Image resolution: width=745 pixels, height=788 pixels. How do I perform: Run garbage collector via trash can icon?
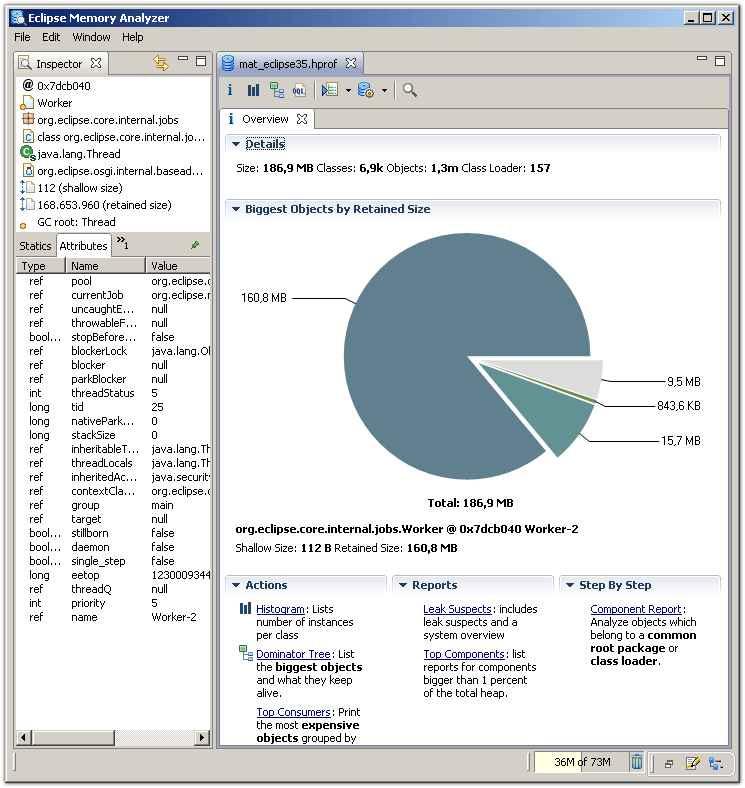(x=637, y=762)
